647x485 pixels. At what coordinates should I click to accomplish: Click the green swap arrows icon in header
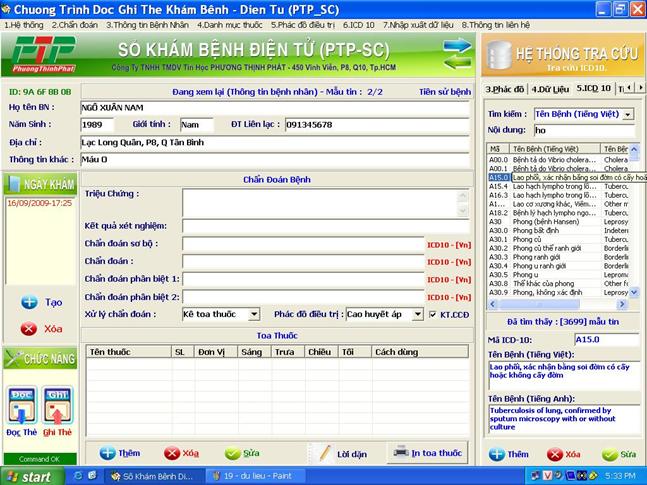[457, 52]
